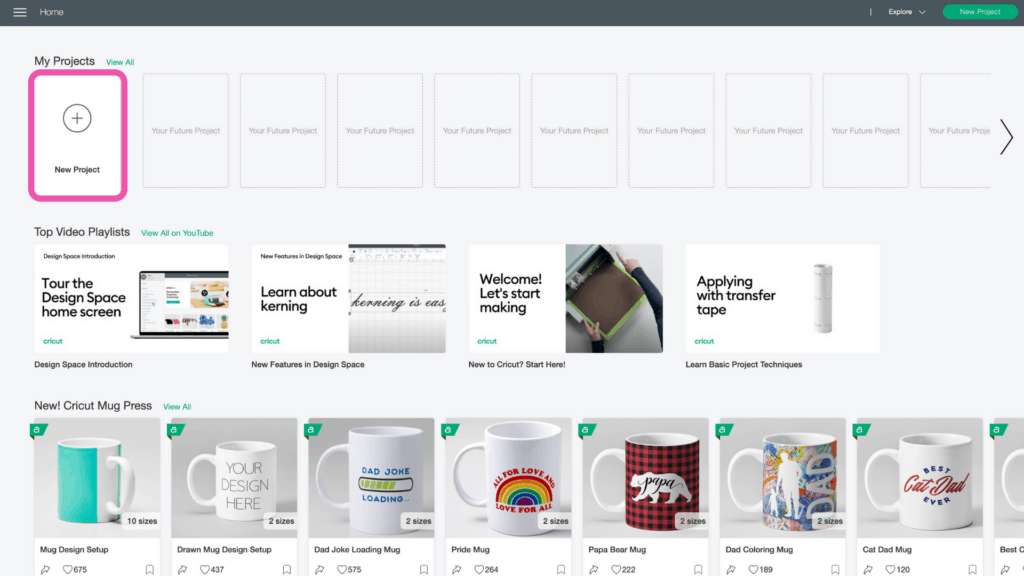Image resolution: width=1024 pixels, height=576 pixels.
Task: Click green Access badge on Dad Coloring Mug
Action: [x=724, y=430]
